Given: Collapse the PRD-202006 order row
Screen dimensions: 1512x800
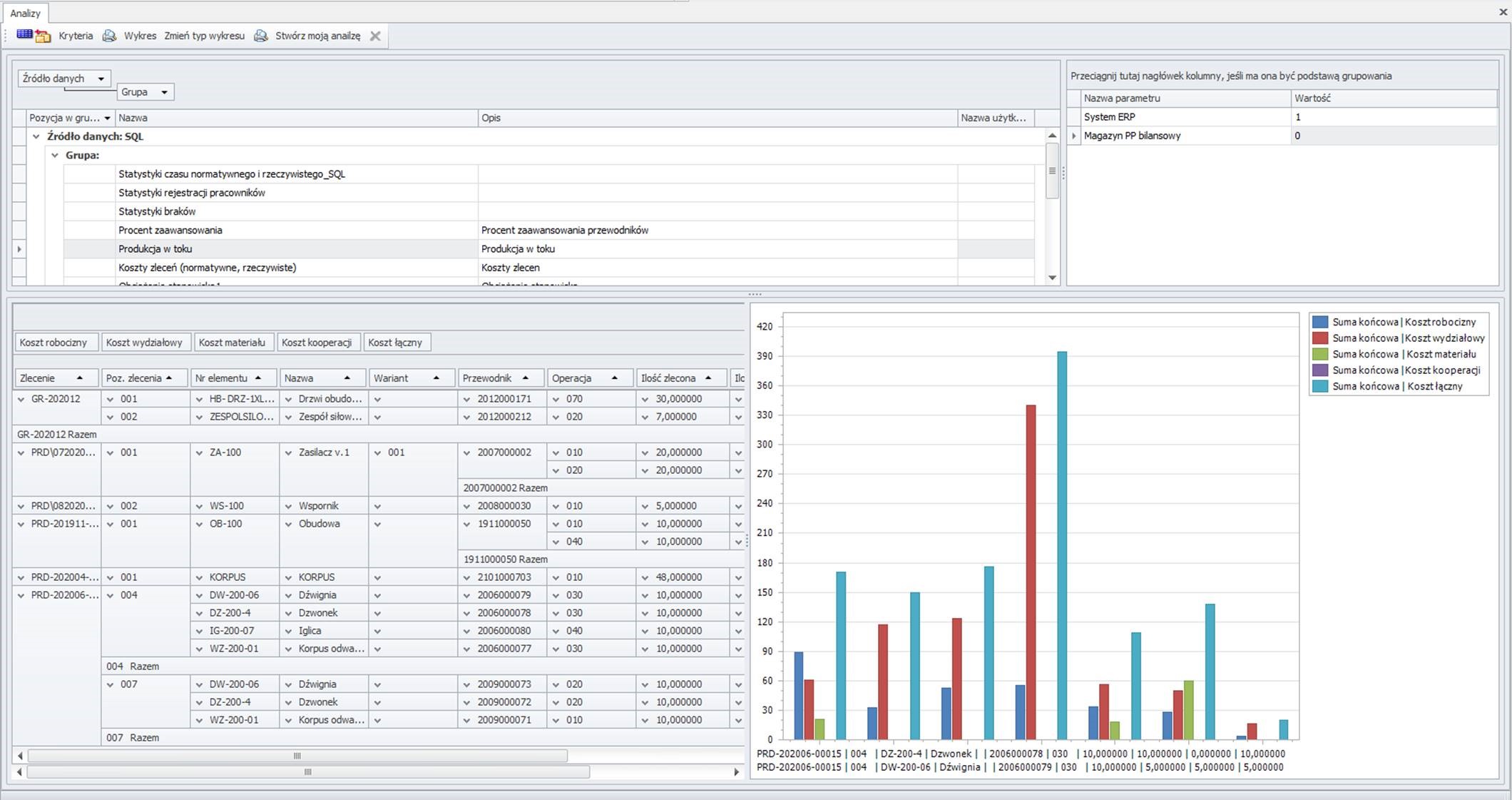Looking at the screenshot, I should click(x=21, y=595).
